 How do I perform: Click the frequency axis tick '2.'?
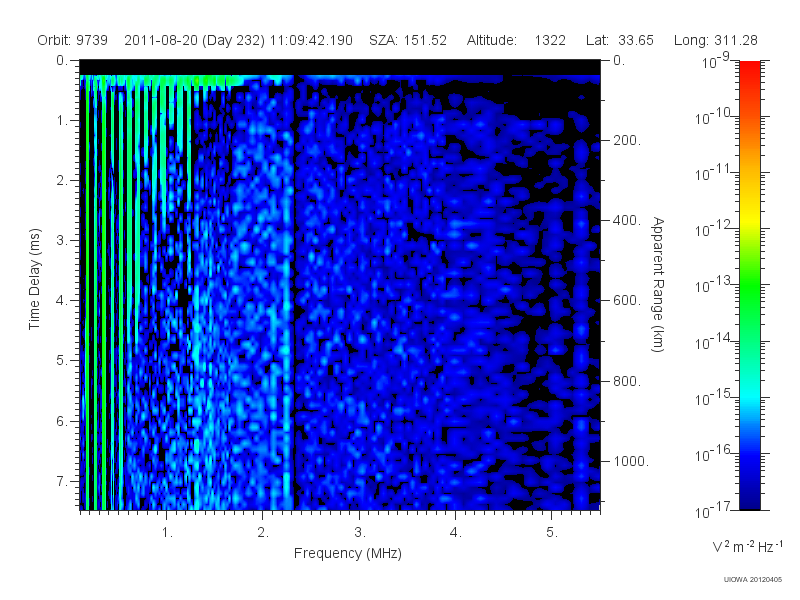tap(263, 533)
